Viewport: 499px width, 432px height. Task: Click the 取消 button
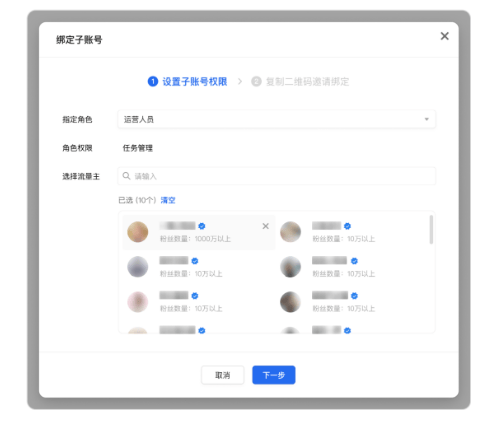pyautogui.click(x=222, y=375)
